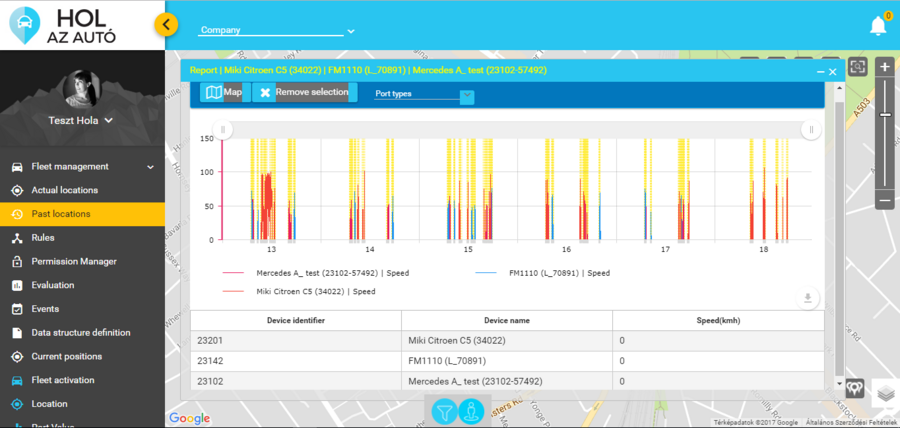Image resolution: width=900 pixels, height=428 pixels.
Task: Toggle the Mercedes A_ test Speed legend
Action: point(332,272)
